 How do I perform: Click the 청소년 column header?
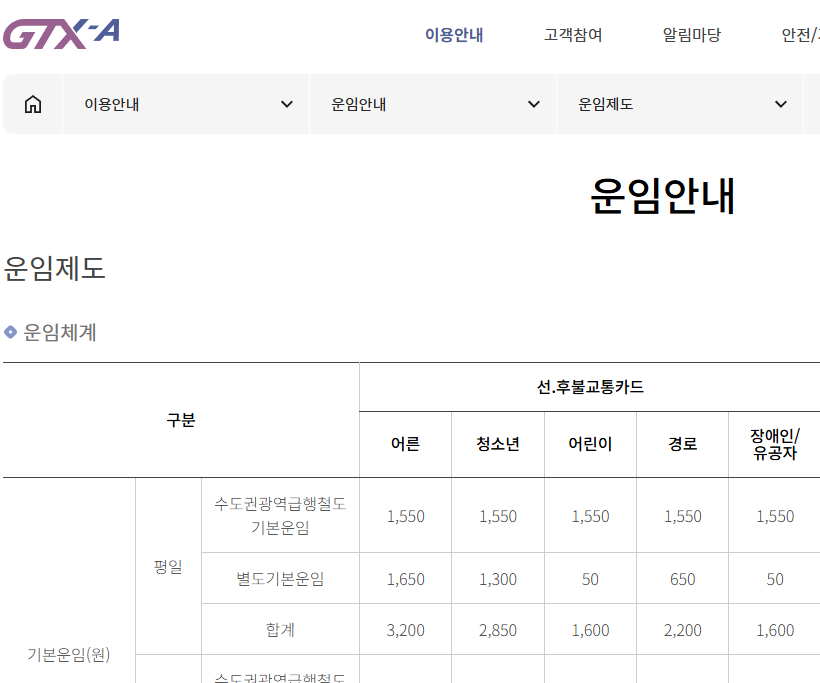(497, 445)
